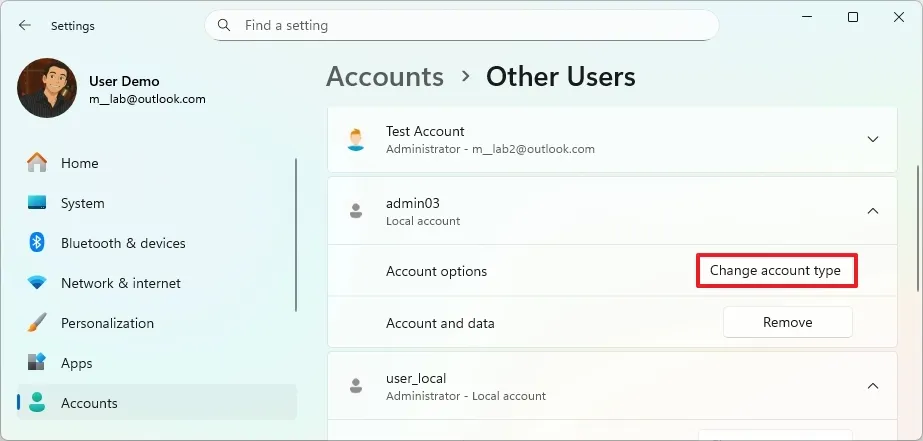Click Remove for admin03 account
Viewport: 923px width, 441px height.
[x=787, y=323]
